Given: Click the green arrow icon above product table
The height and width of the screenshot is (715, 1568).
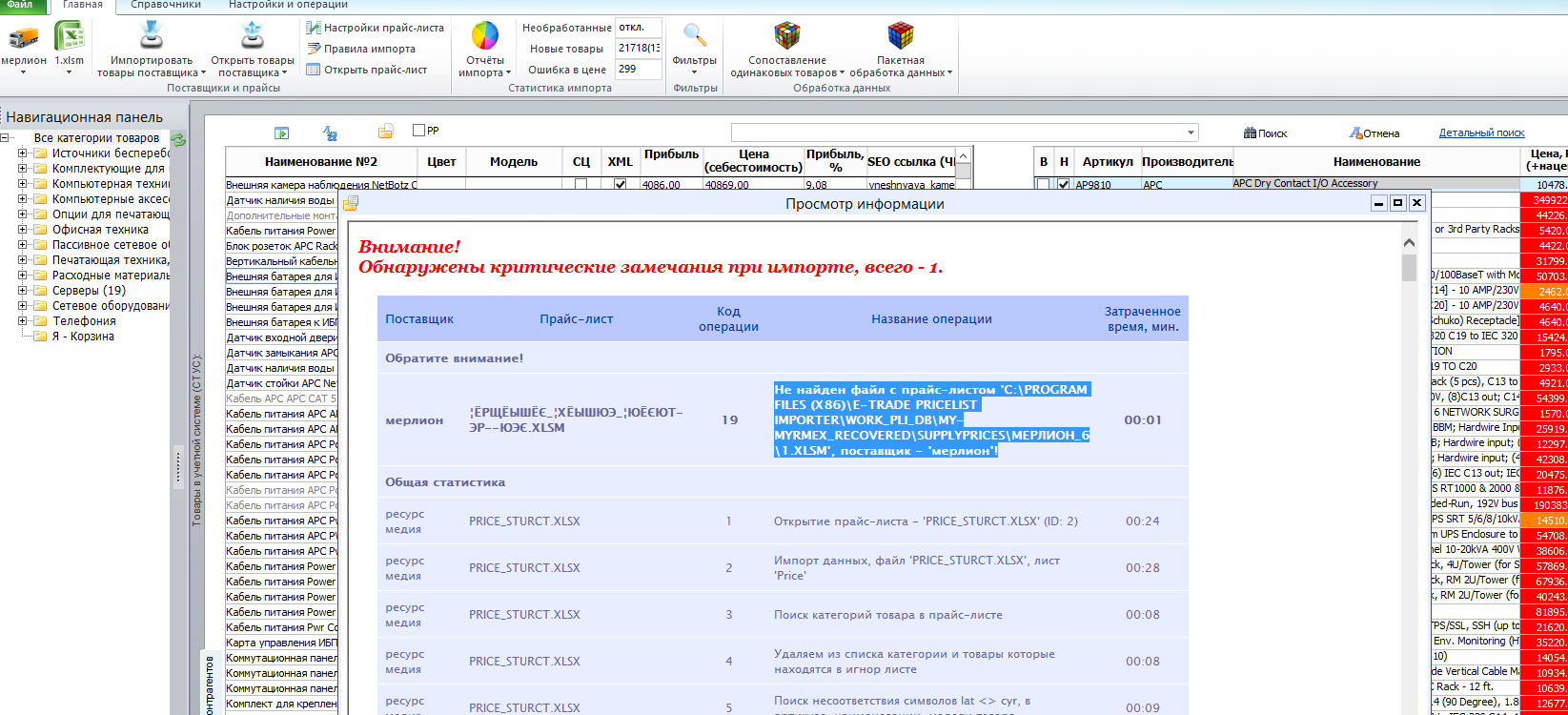Looking at the screenshot, I should [281, 133].
